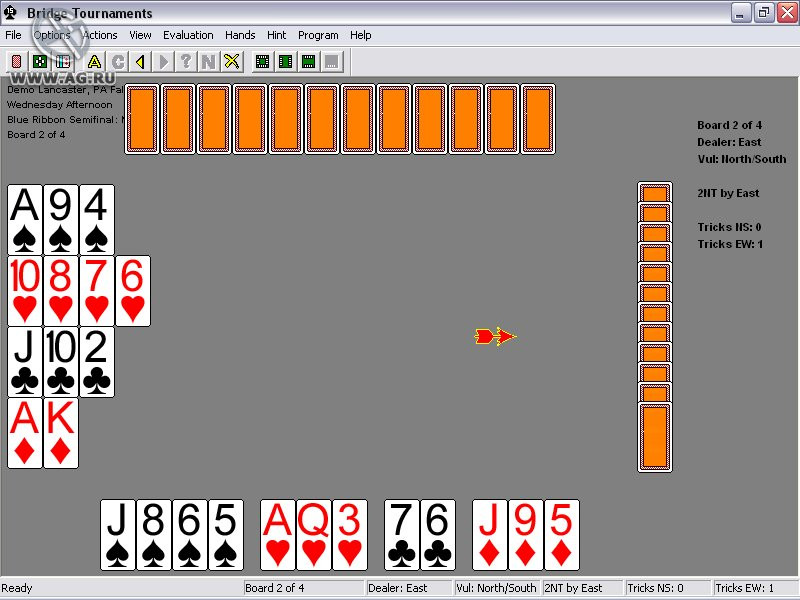Image resolution: width=800 pixels, height=600 pixels.
Task: Play the 6 of spades from South
Action: tap(190, 535)
